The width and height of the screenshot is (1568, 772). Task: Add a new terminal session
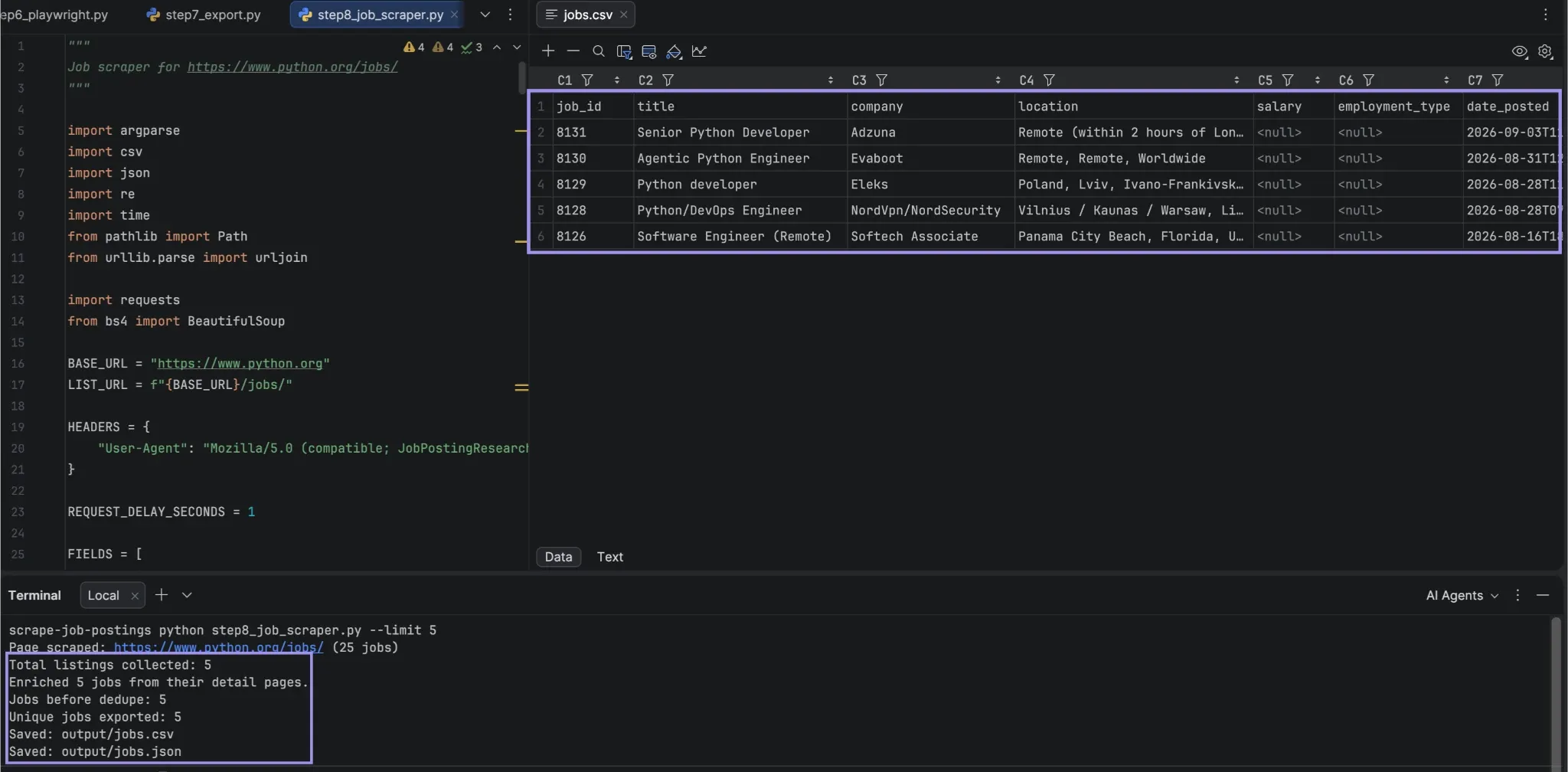coord(162,595)
